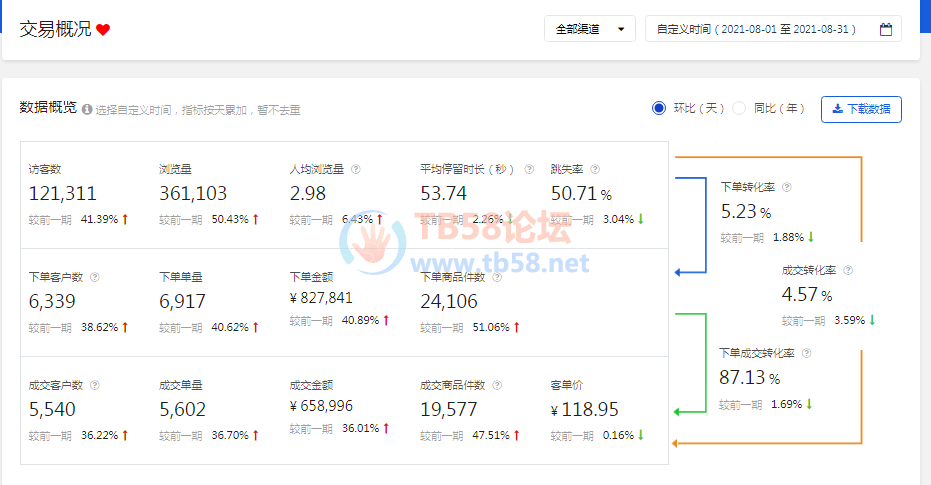Click the info icon beside 数据概览
Viewport: 931px width, 485px height.
click(87, 110)
